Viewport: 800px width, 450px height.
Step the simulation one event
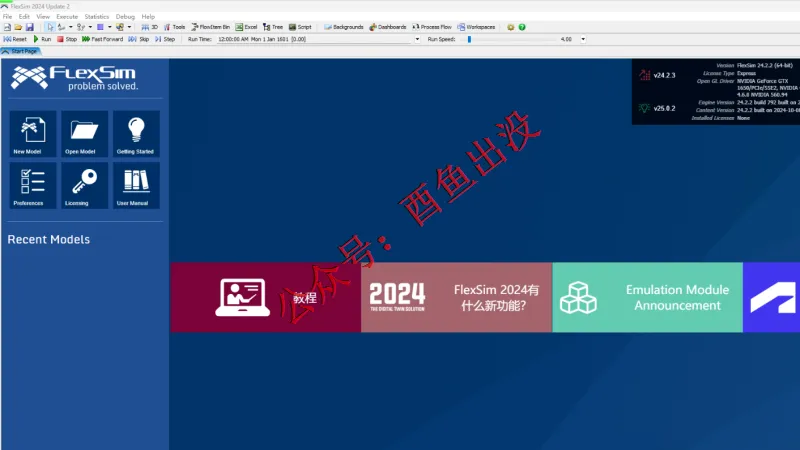coord(165,39)
